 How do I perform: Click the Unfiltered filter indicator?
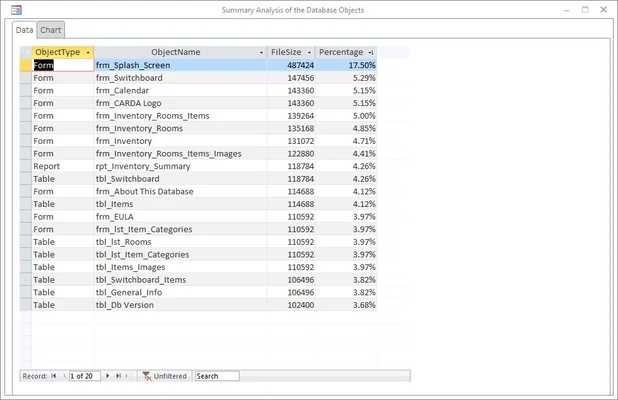(x=167, y=376)
